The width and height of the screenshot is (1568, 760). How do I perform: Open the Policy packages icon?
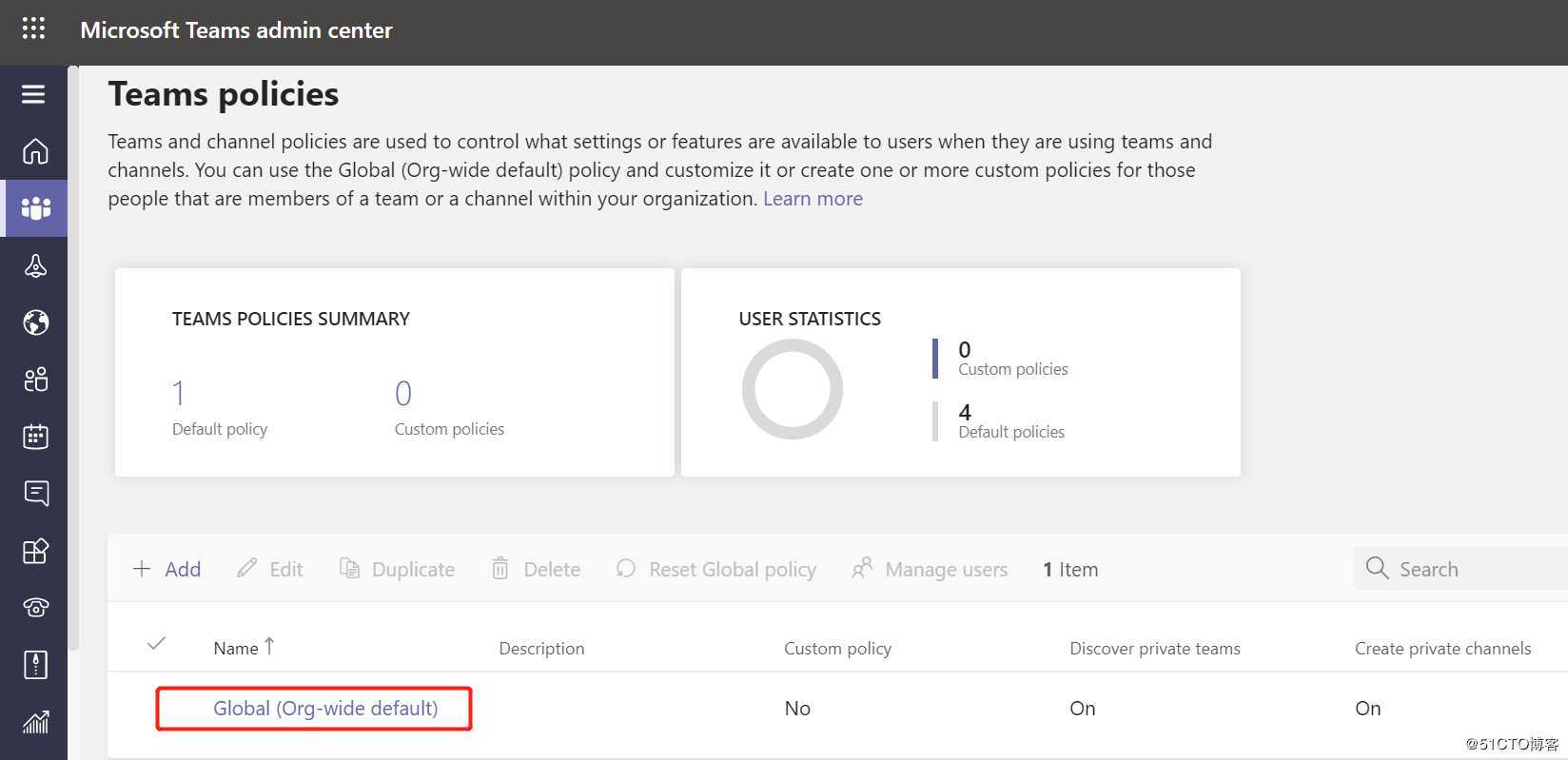coord(35,665)
